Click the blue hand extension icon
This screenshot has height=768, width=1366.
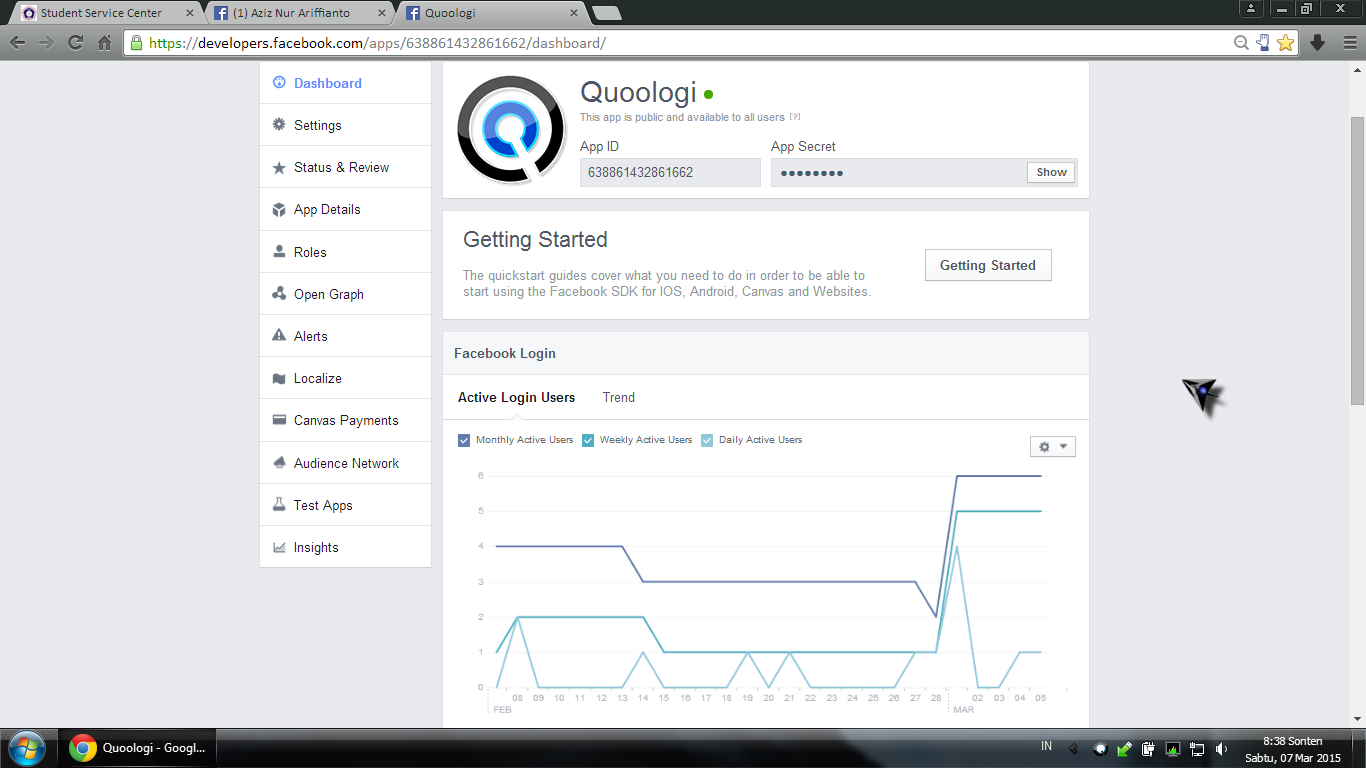1263,42
